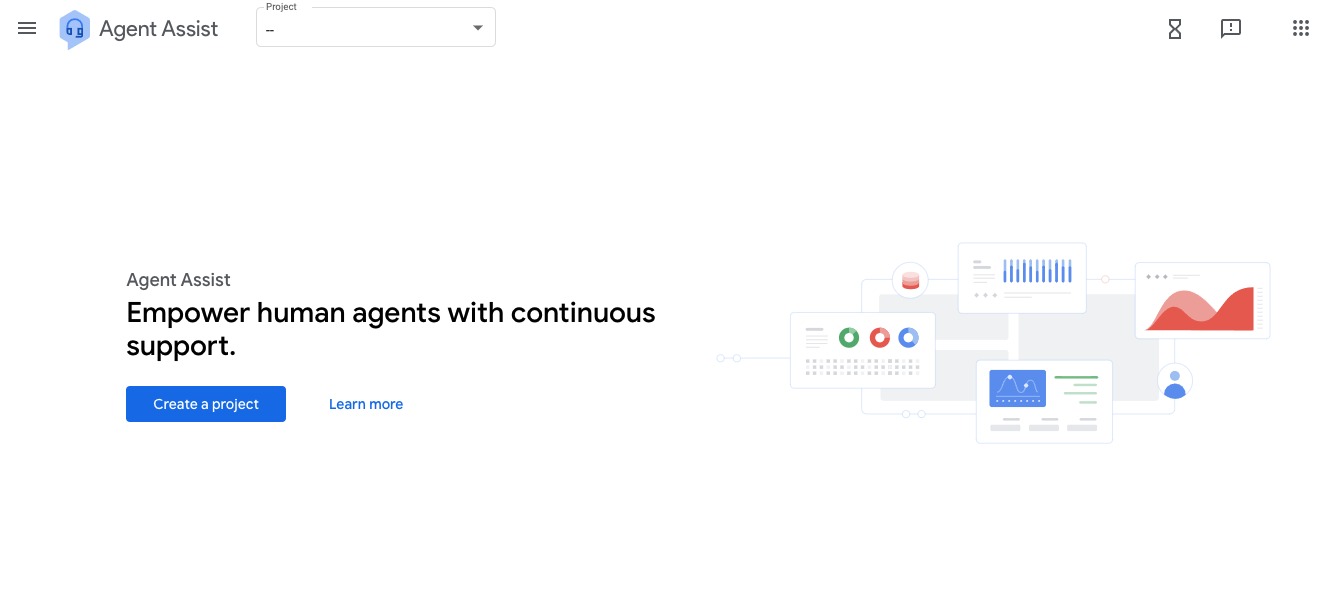Click the blue line graph card
This screenshot has width=1329, height=610.
[x=1044, y=401]
